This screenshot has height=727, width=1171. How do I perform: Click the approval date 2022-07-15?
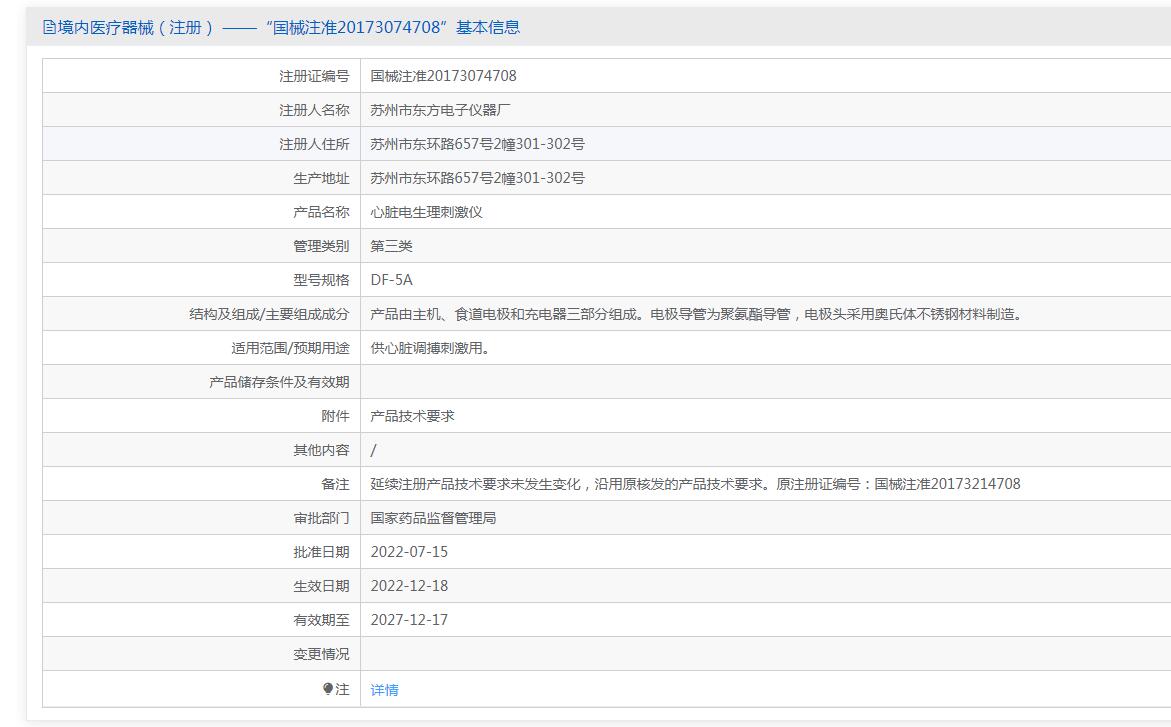coord(409,552)
